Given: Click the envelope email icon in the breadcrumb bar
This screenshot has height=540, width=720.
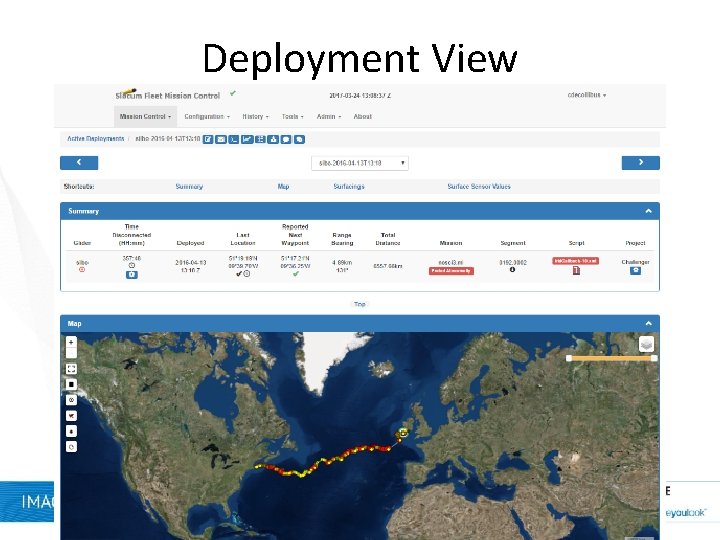Looking at the screenshot, I should (x=221, y=139).
